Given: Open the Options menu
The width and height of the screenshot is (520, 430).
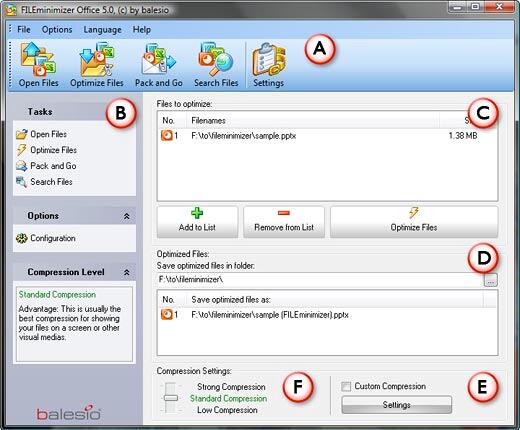Looking at the screenshot, I should (x=57, y=30).
